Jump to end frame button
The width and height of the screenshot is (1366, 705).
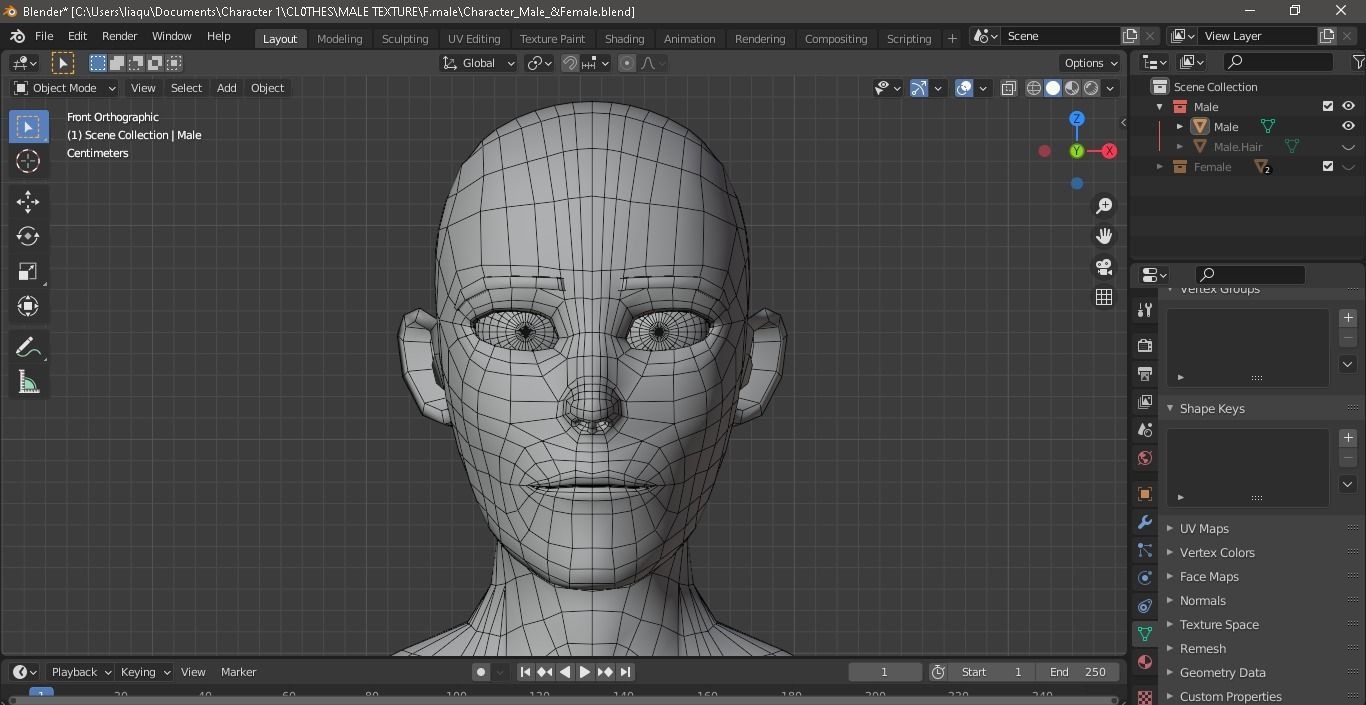point(625,672)
